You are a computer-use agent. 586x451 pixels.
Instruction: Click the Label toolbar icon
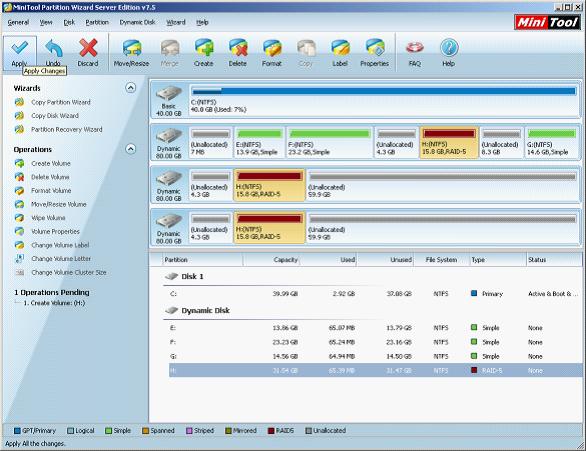click(340, 52)
